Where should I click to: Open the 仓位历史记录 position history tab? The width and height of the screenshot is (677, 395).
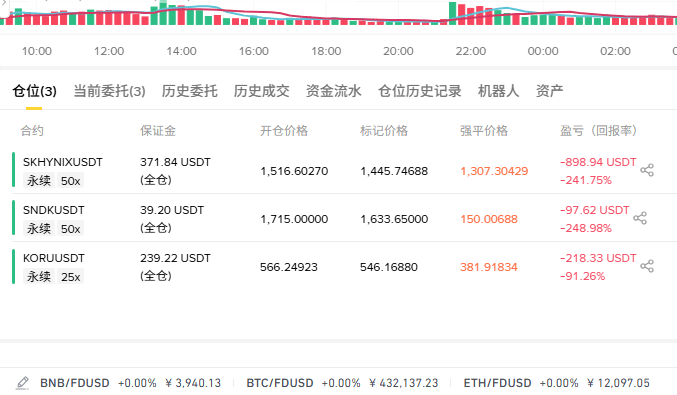point(420,91)
